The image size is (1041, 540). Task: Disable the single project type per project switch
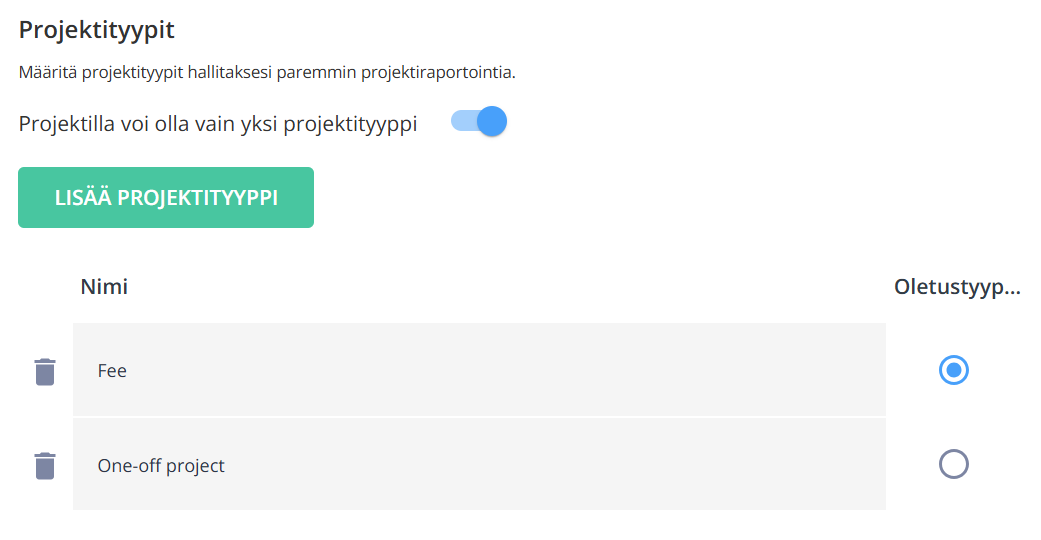click(x=479, y=122)
